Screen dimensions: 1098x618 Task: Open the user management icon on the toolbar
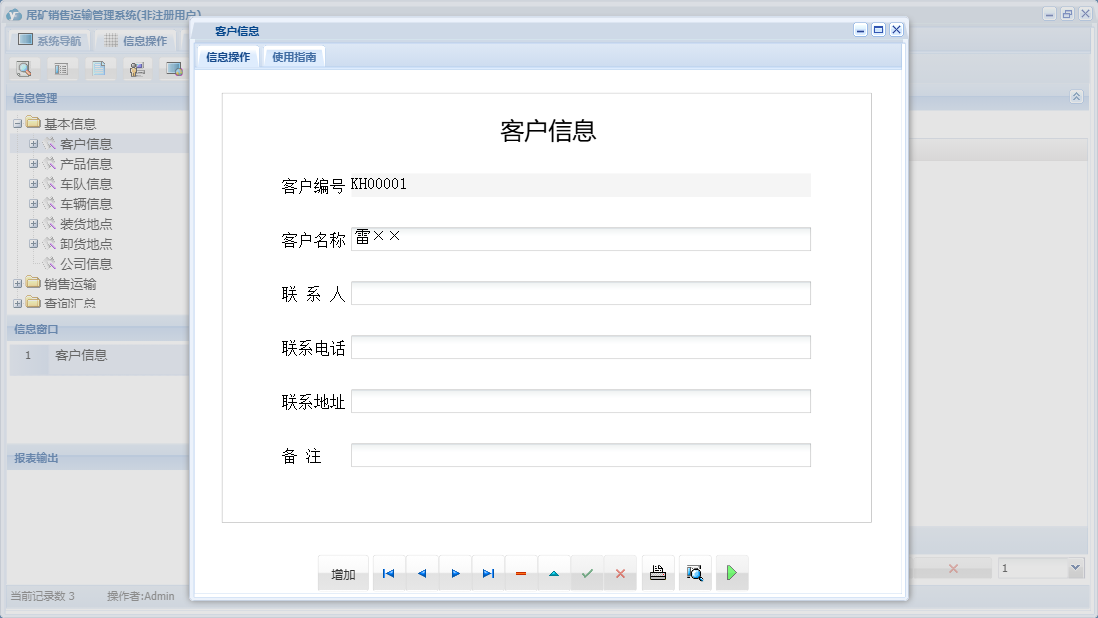pos(137,68)
